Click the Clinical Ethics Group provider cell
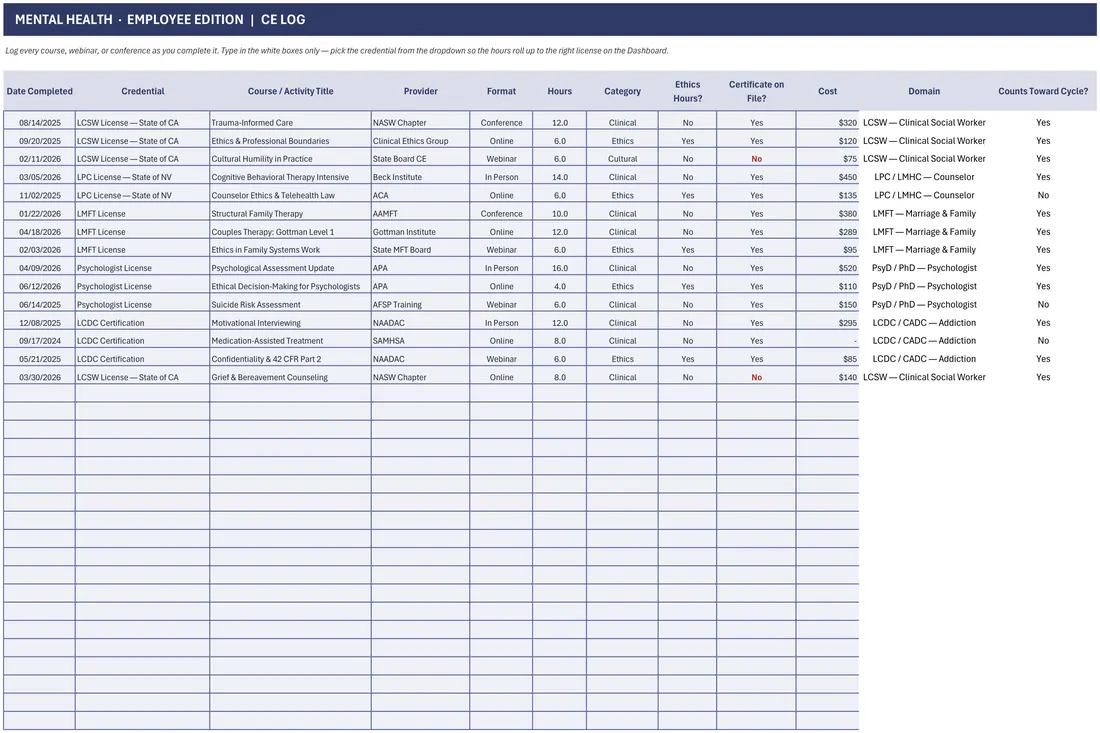Screen dimensions: 1100x733 (420, 140)
